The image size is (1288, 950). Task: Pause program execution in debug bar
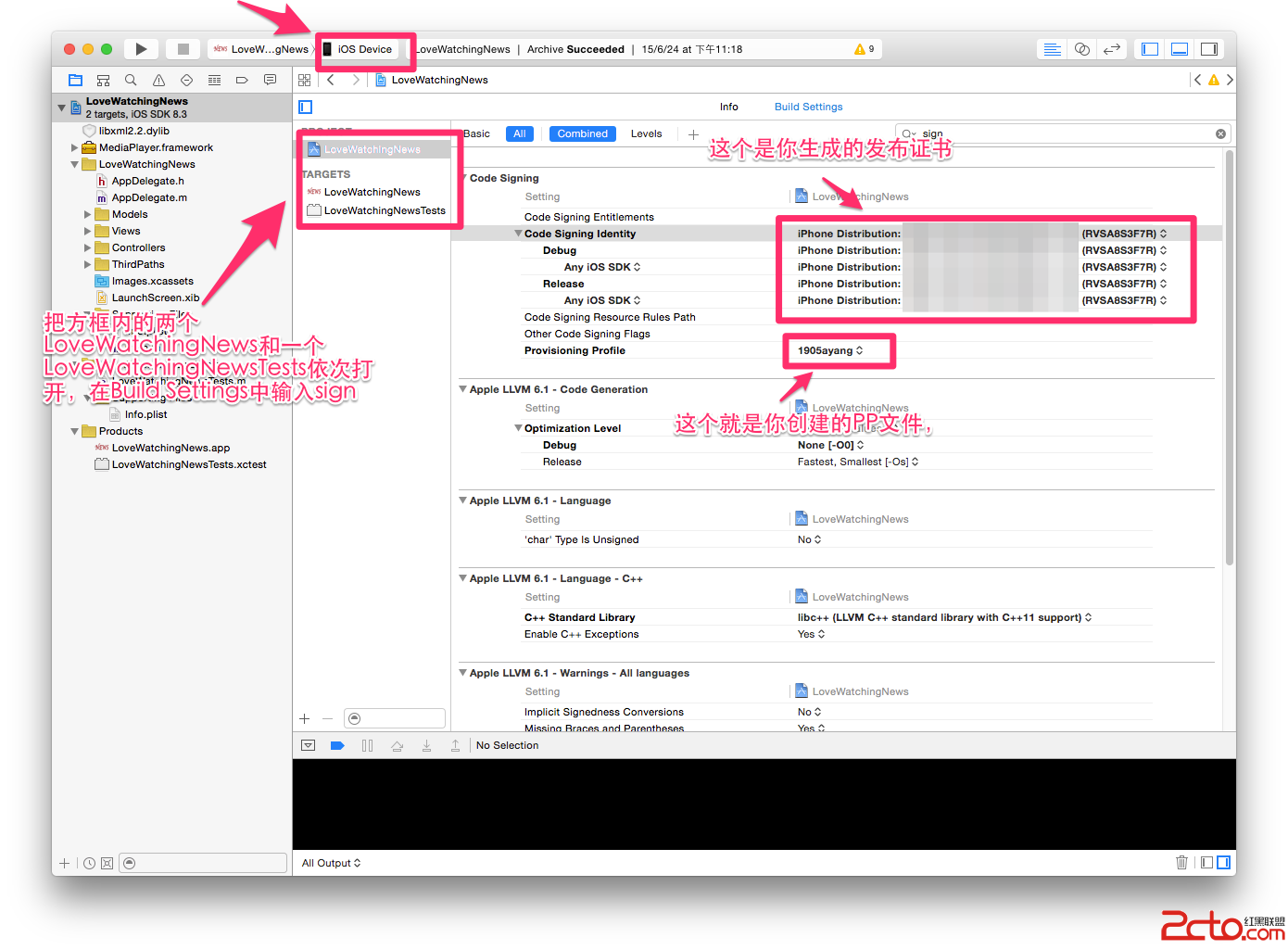pyautogui.click(x=367, y=745)
